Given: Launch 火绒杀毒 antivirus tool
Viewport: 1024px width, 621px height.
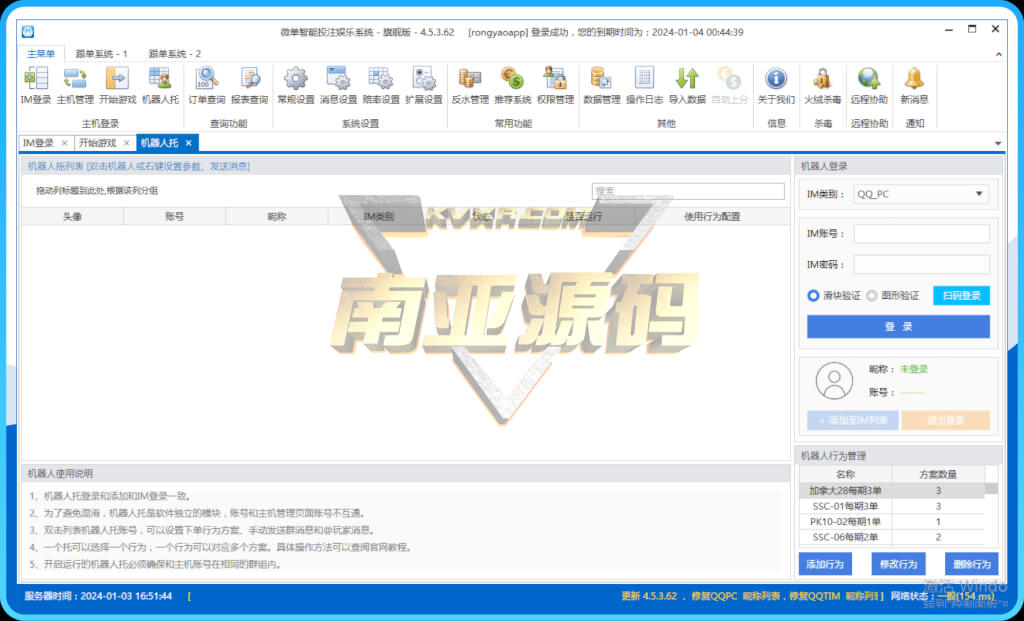Looking at the screenshot, I should point(822,86).
